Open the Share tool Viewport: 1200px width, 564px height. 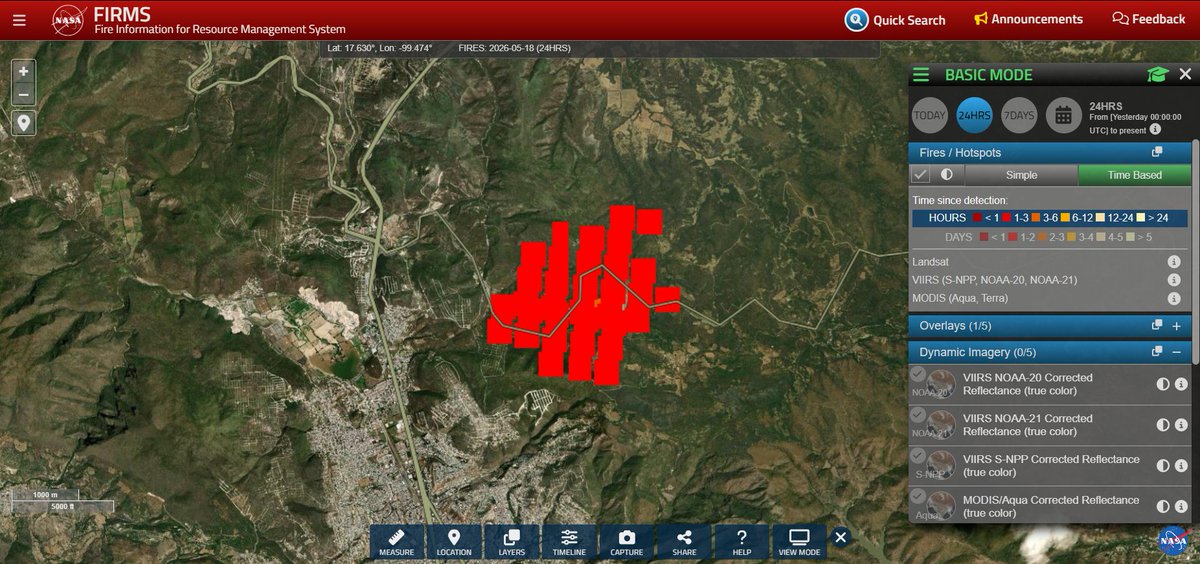684,542
